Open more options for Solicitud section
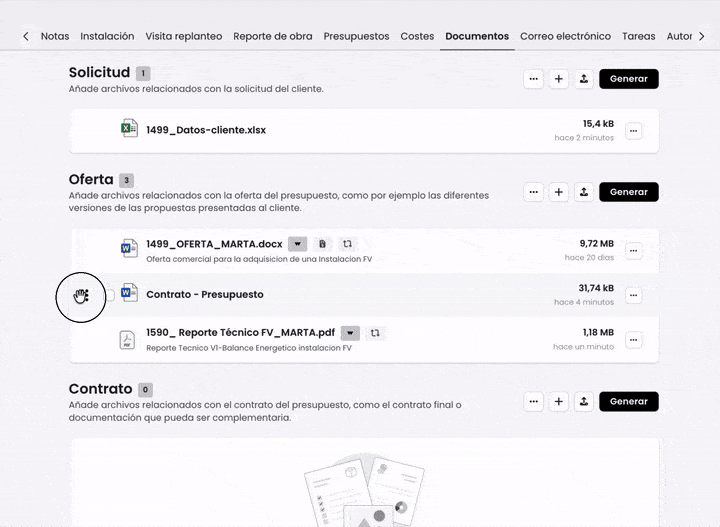720x527 pixels. [x=534, y=79]
